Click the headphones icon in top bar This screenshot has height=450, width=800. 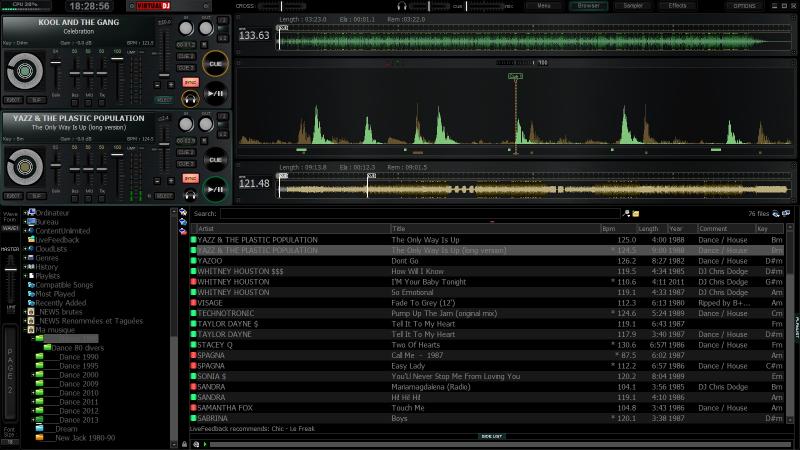point(402,6)
